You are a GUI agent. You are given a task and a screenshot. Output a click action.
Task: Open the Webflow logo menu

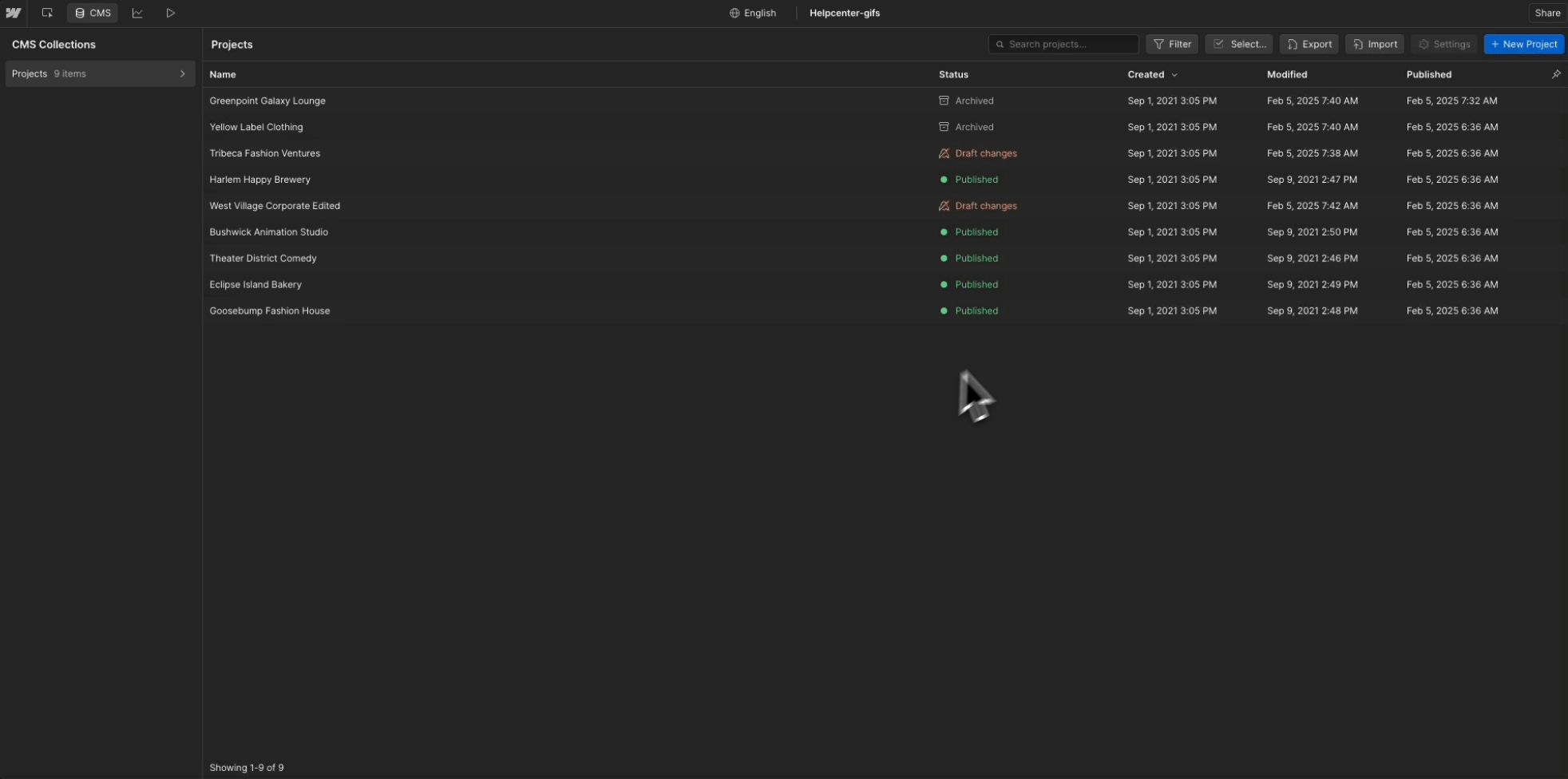coord(14,13)
